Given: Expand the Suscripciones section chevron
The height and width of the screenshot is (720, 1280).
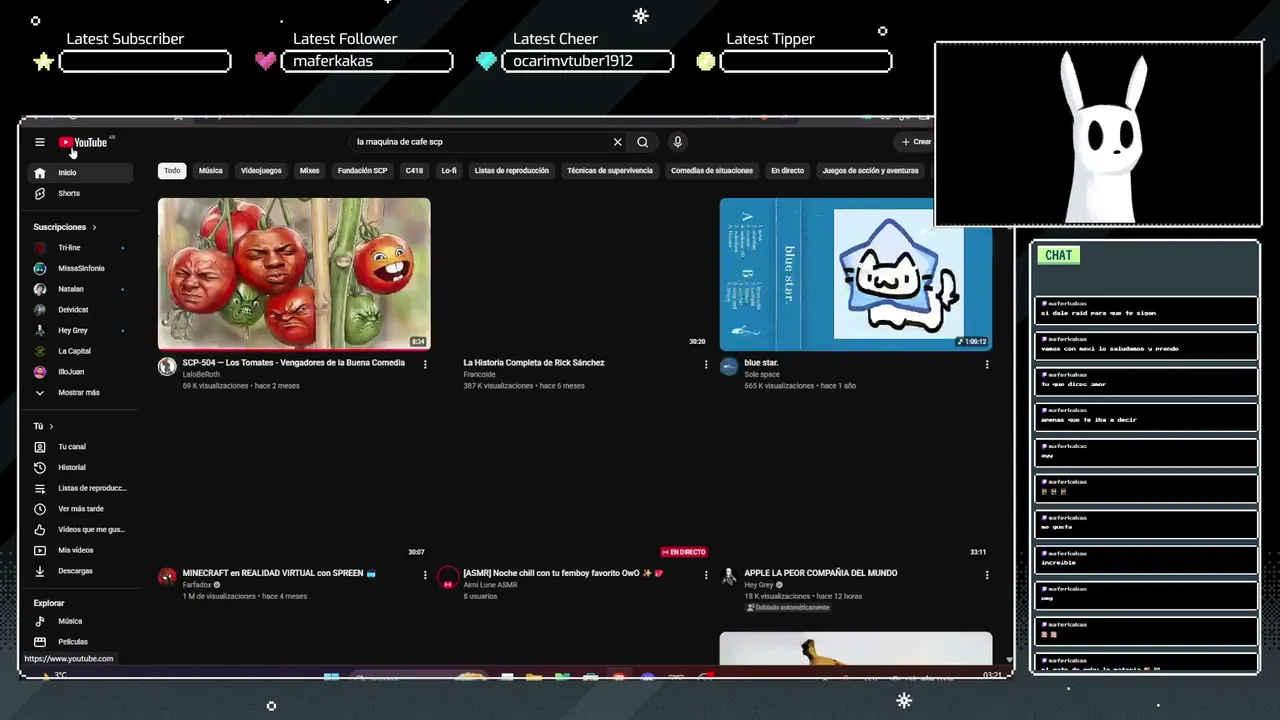Looking at the screenshot, I should point(94,227).
